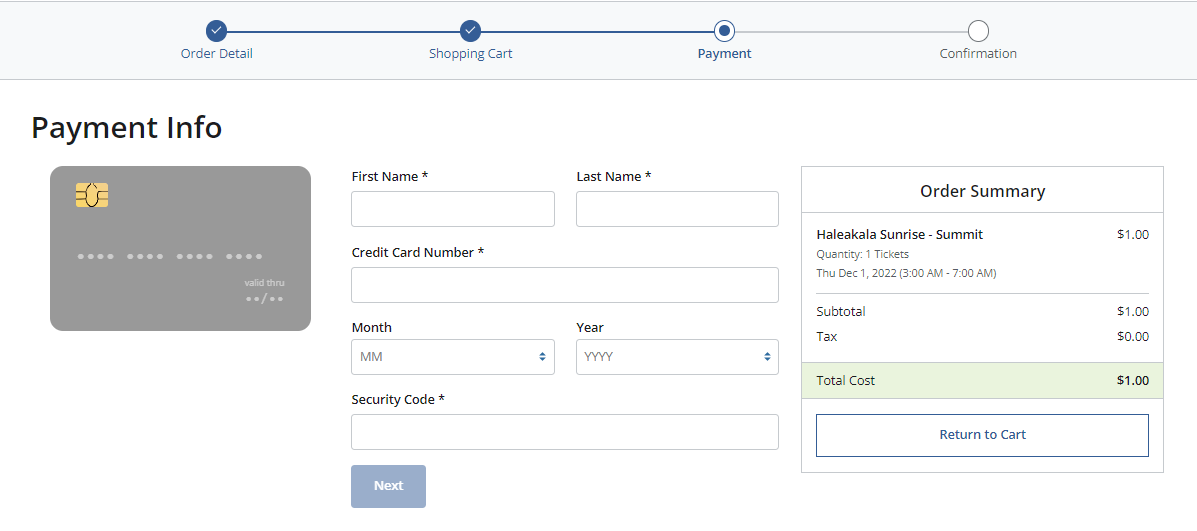Click the gray credit card preview image
Screen dimensions: 1197x531
pos(180,249)
